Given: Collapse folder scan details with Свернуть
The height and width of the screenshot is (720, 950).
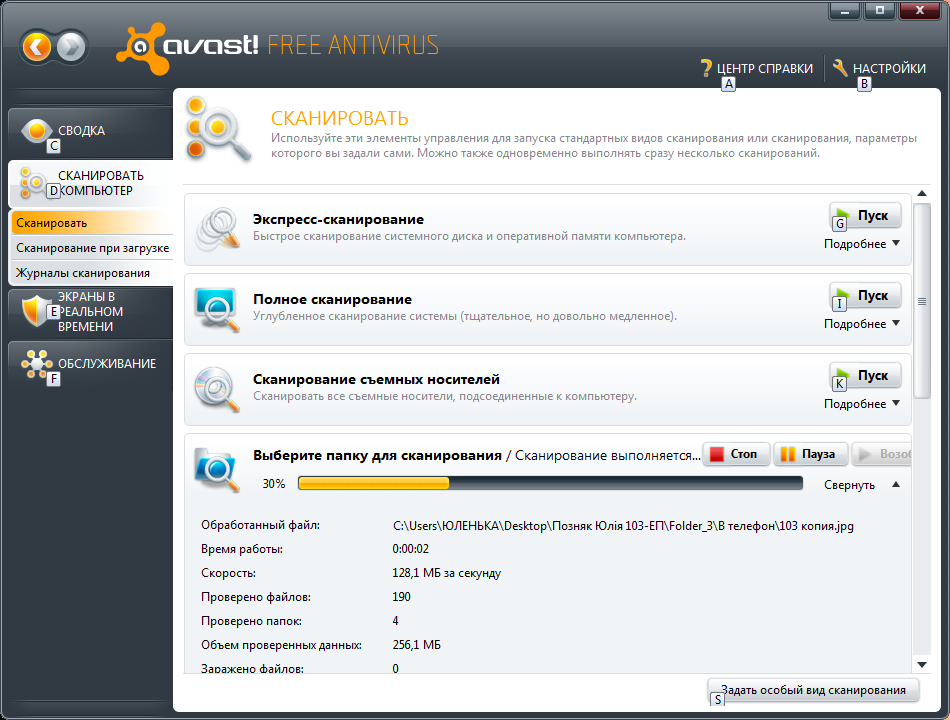Looking at the screenshot, I should point(862,485).
